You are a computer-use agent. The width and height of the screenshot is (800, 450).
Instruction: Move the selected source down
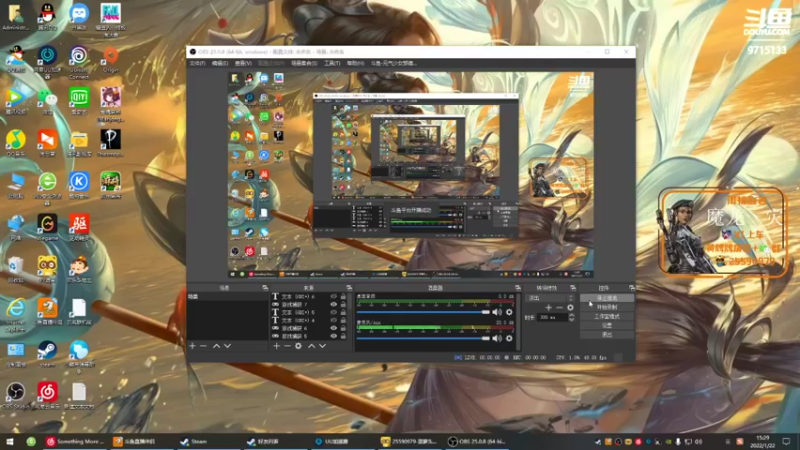pos(322,346)
